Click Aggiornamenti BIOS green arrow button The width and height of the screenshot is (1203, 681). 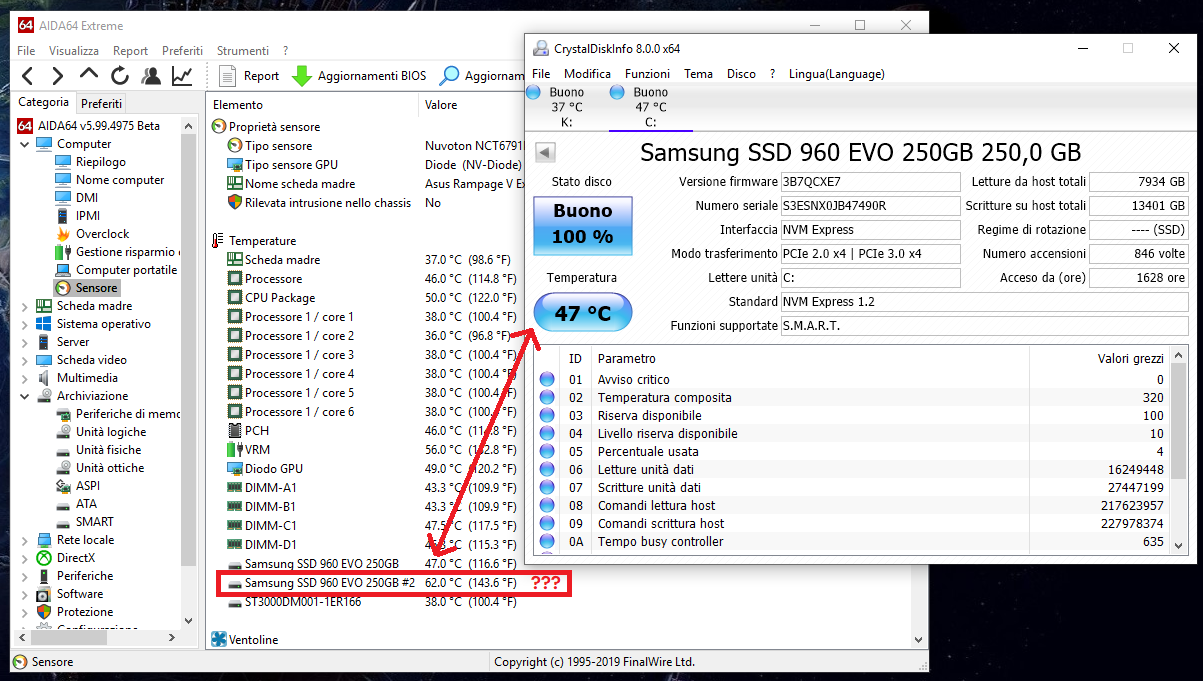coord(359,75)
